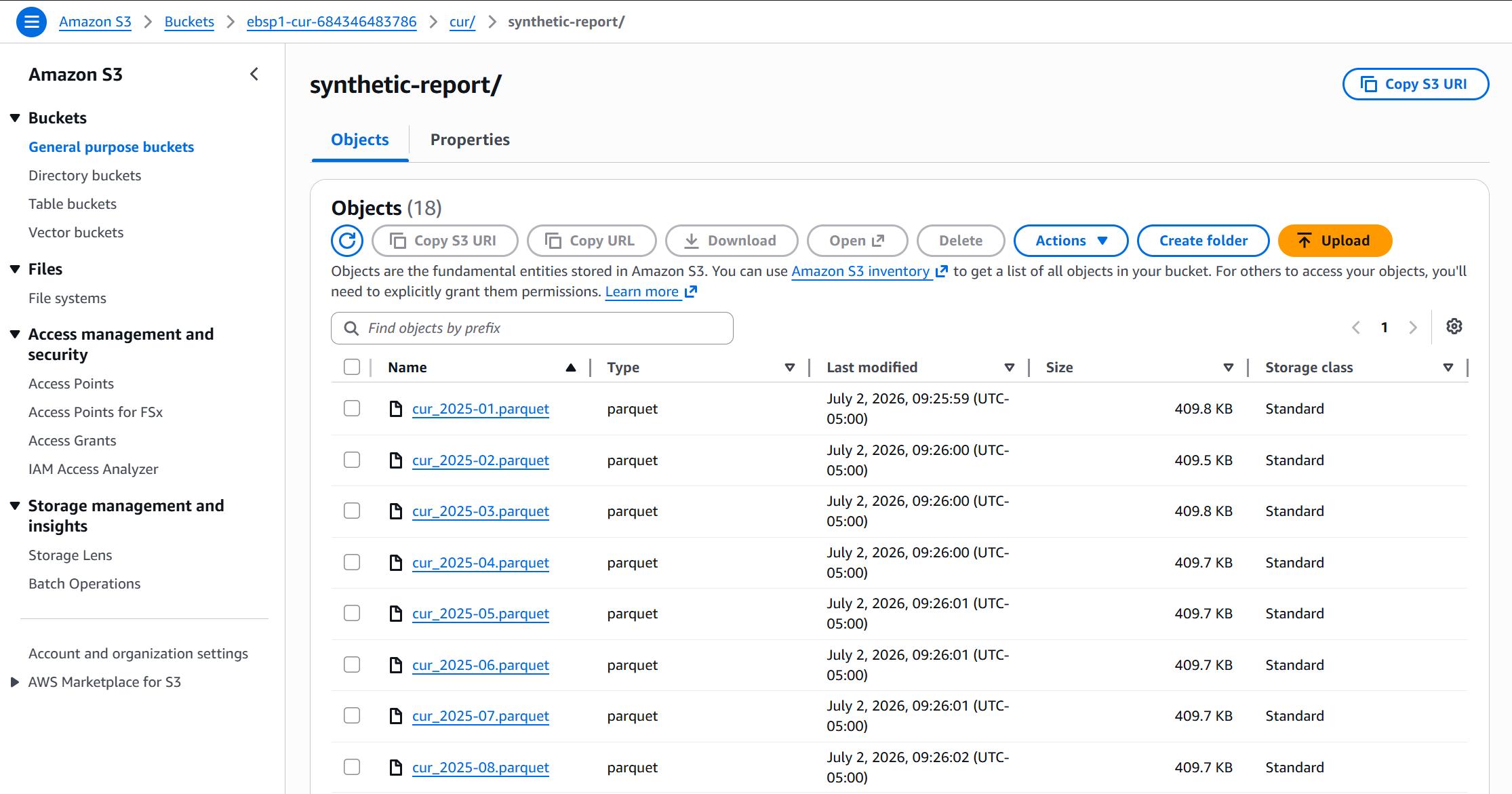Sort by Size column arrow

pos(1228,368)
